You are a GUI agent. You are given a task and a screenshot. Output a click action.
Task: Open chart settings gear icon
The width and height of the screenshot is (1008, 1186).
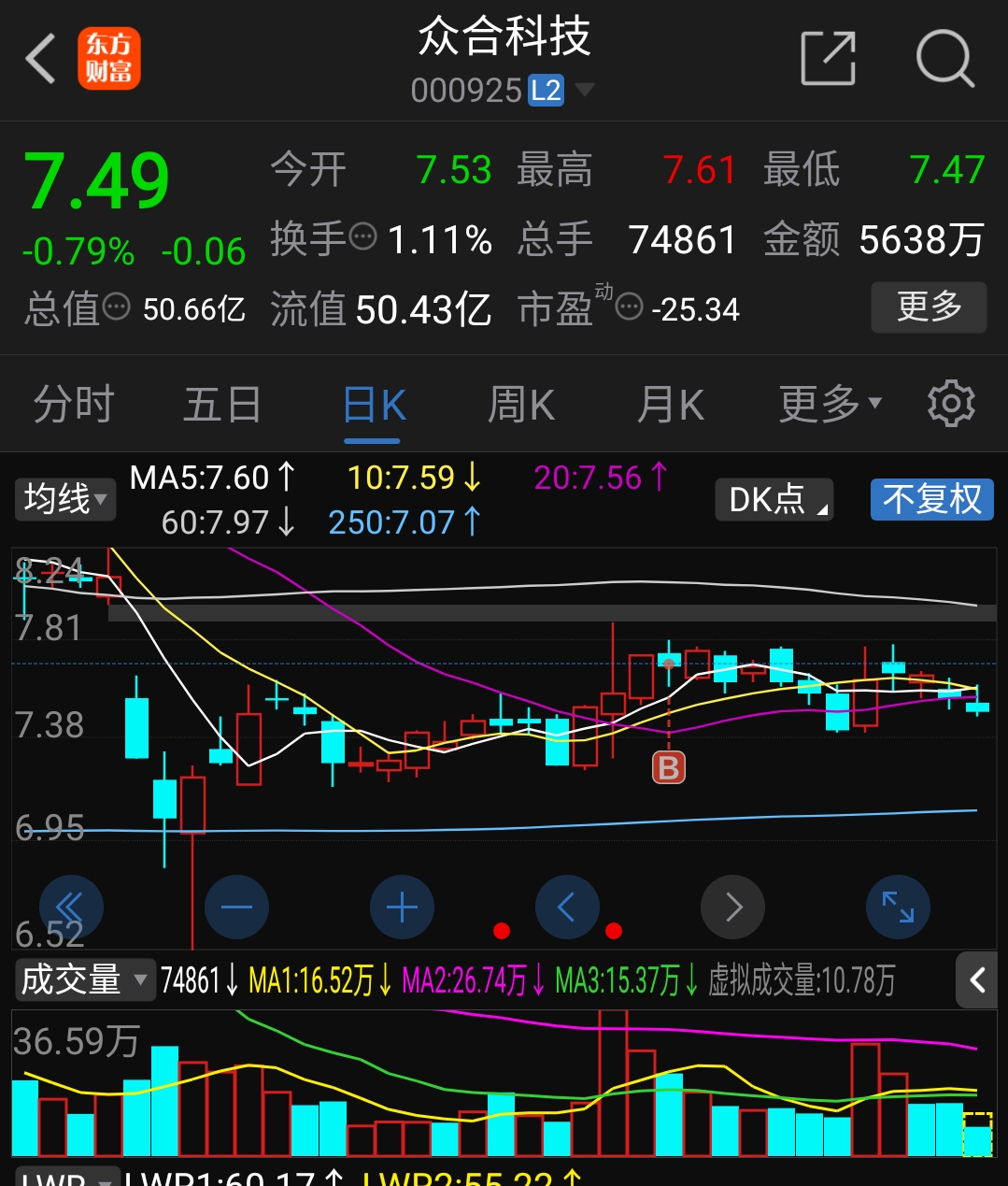point(951,404)
